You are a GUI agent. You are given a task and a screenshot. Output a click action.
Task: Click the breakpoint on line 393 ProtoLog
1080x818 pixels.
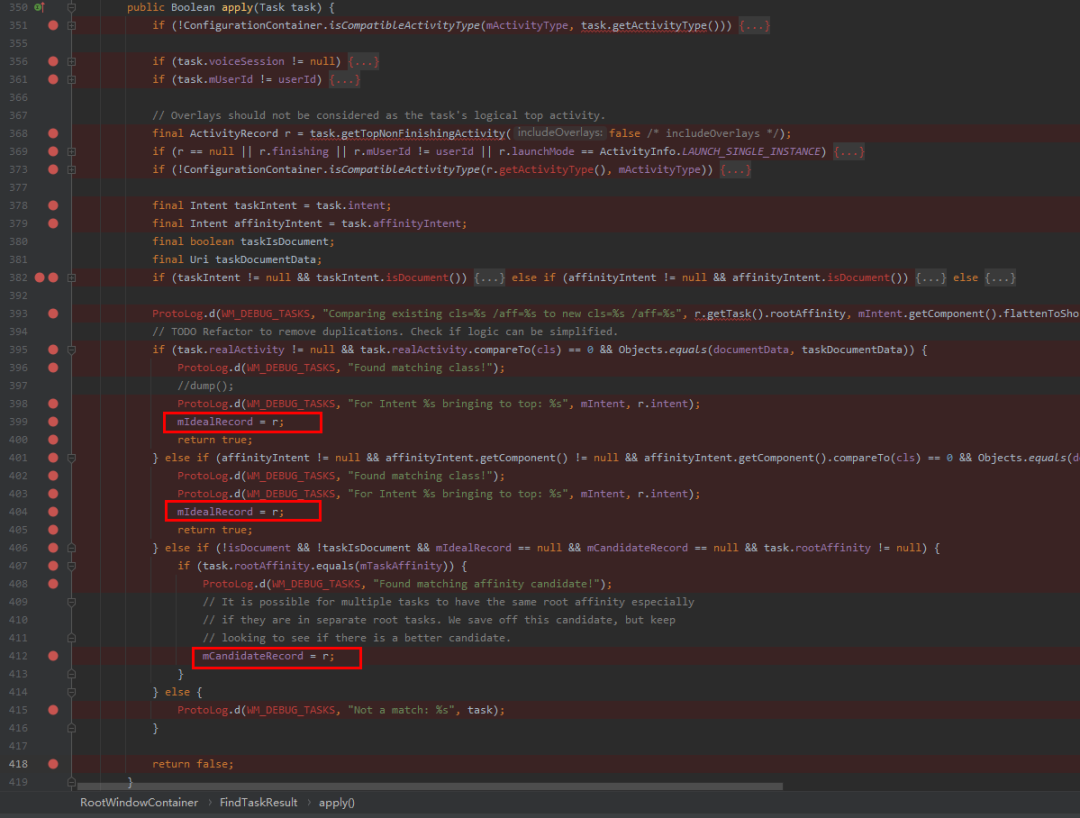point(53,313)
